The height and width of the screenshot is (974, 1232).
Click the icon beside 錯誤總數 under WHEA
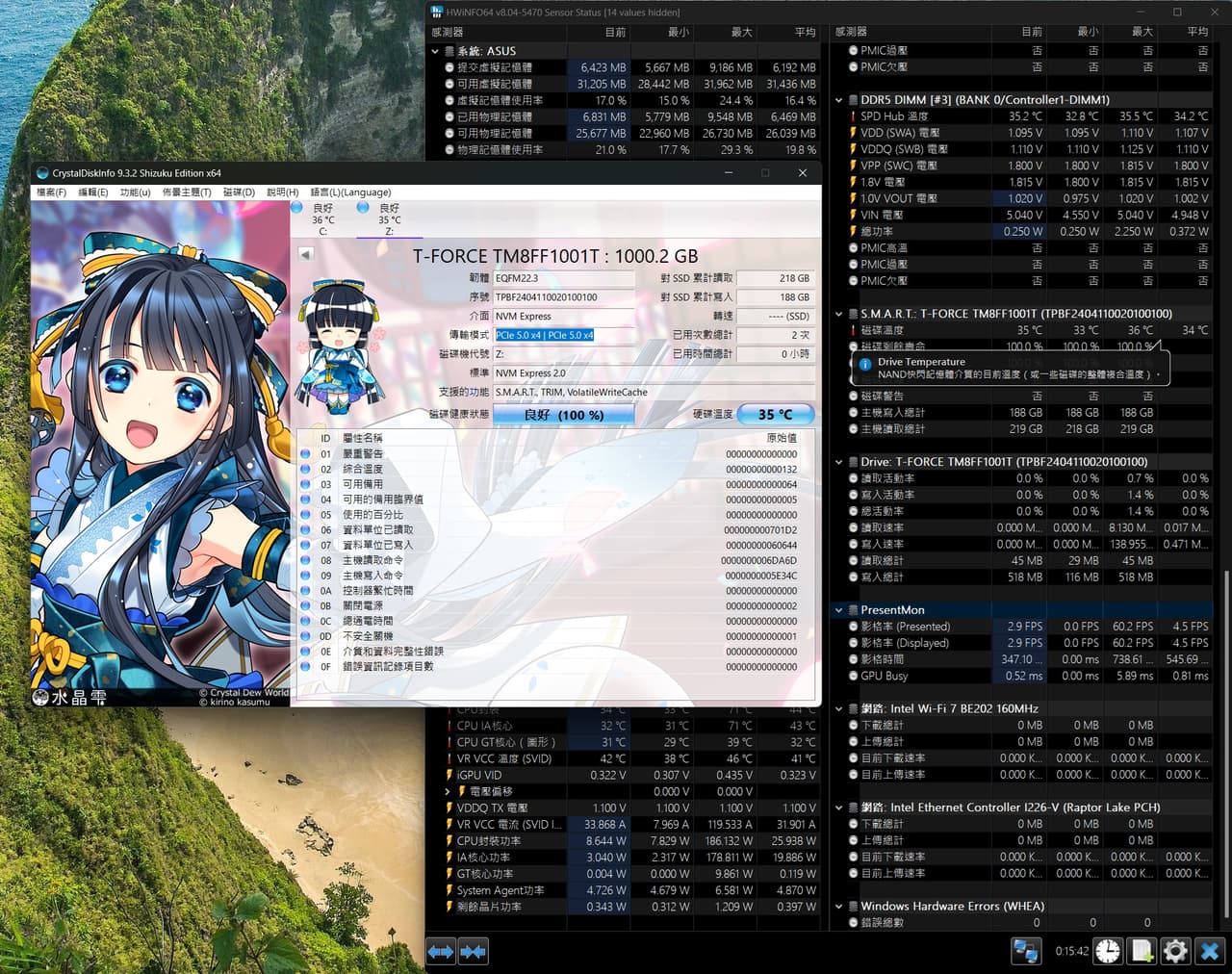point(853,922)
